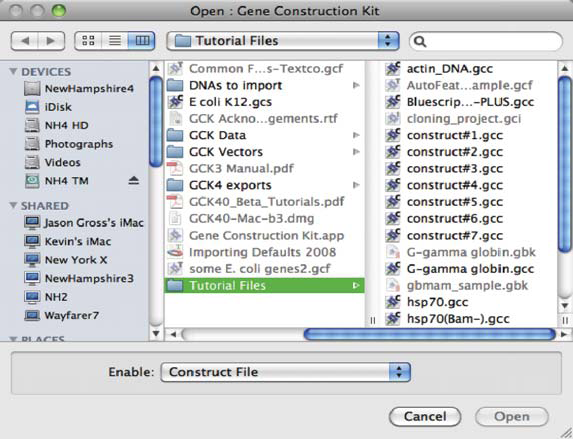Select the construct#6.gcc file icon
This screenshot has height=439, width=573.
click(393, 219)
